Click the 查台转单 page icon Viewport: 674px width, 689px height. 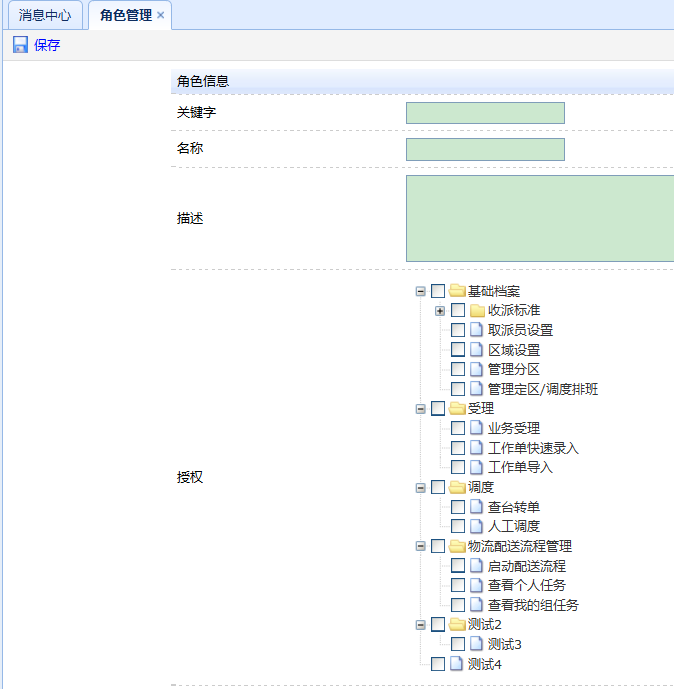[x=476, y=507]
